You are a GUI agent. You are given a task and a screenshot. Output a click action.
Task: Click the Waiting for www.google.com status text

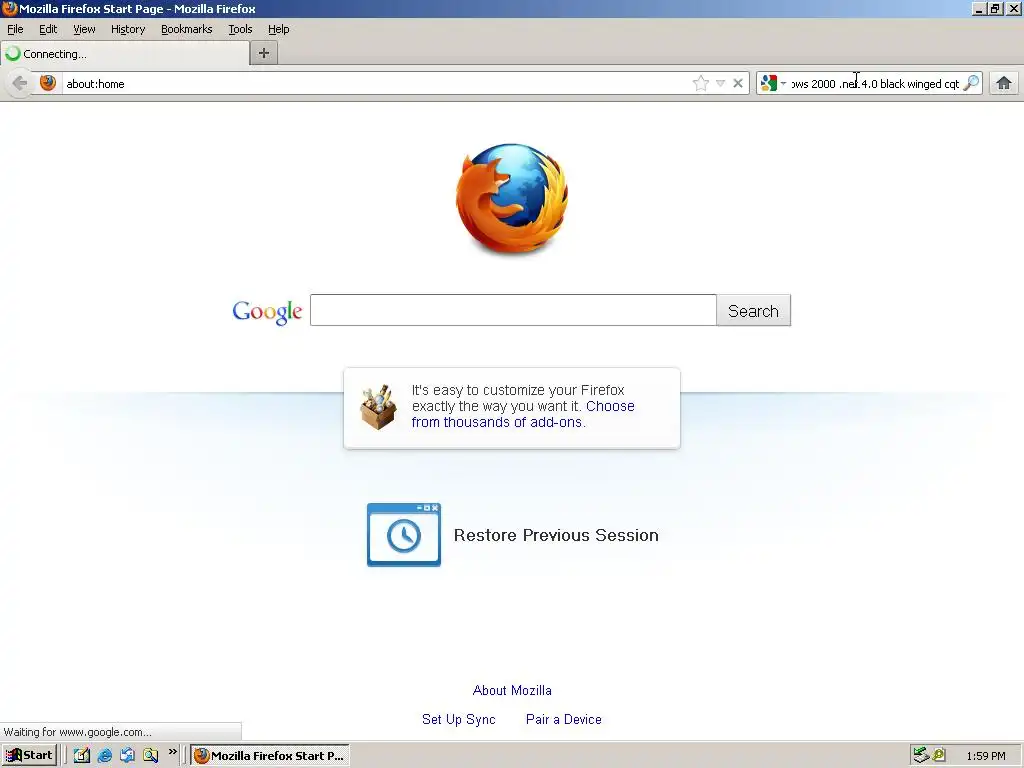click(78, 732)
